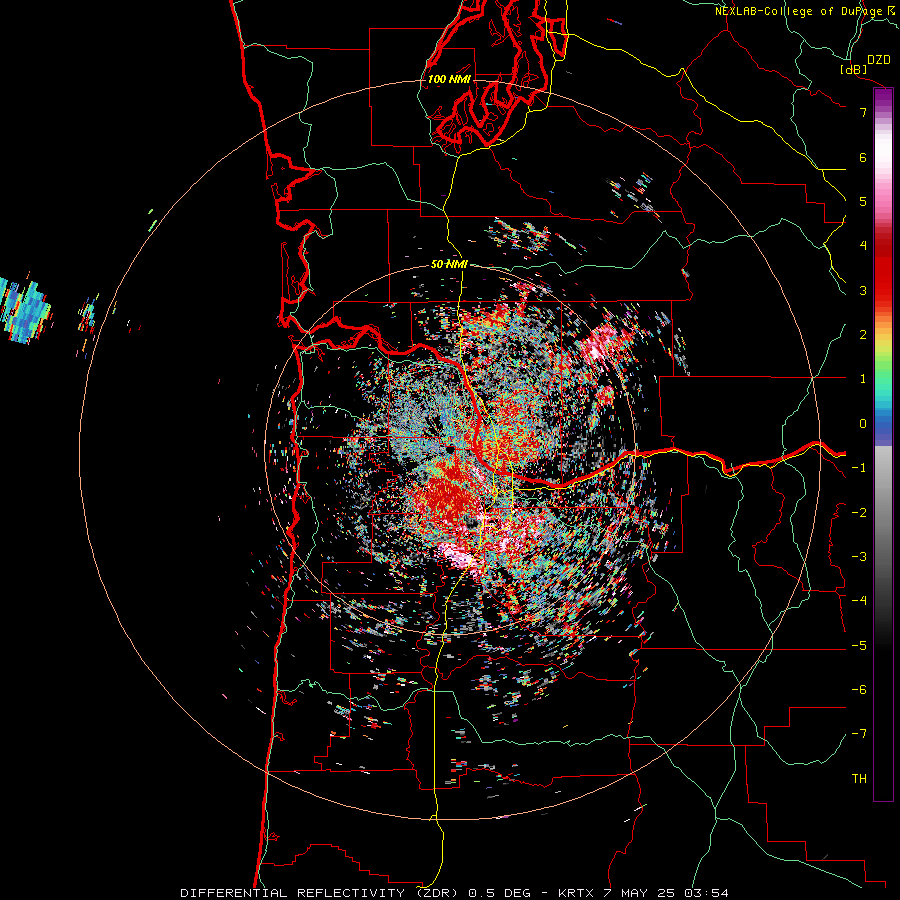The image size is (900, 900).
Task: Click the DZD product label
Action: pyautogui.click(x=879, y=59)
